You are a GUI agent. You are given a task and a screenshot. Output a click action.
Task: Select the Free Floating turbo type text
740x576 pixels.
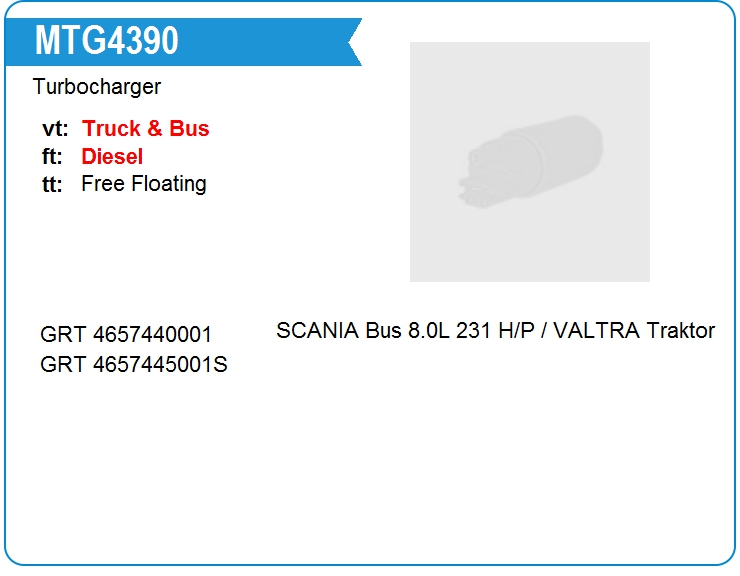144,184
